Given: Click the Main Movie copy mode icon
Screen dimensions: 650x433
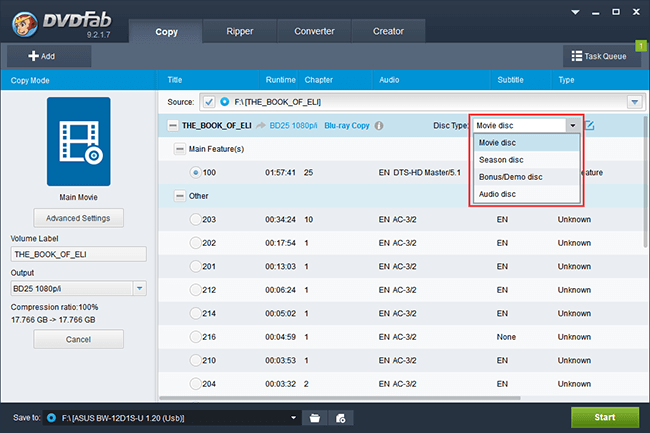Looking at the screenshot, I should [79, 141].
